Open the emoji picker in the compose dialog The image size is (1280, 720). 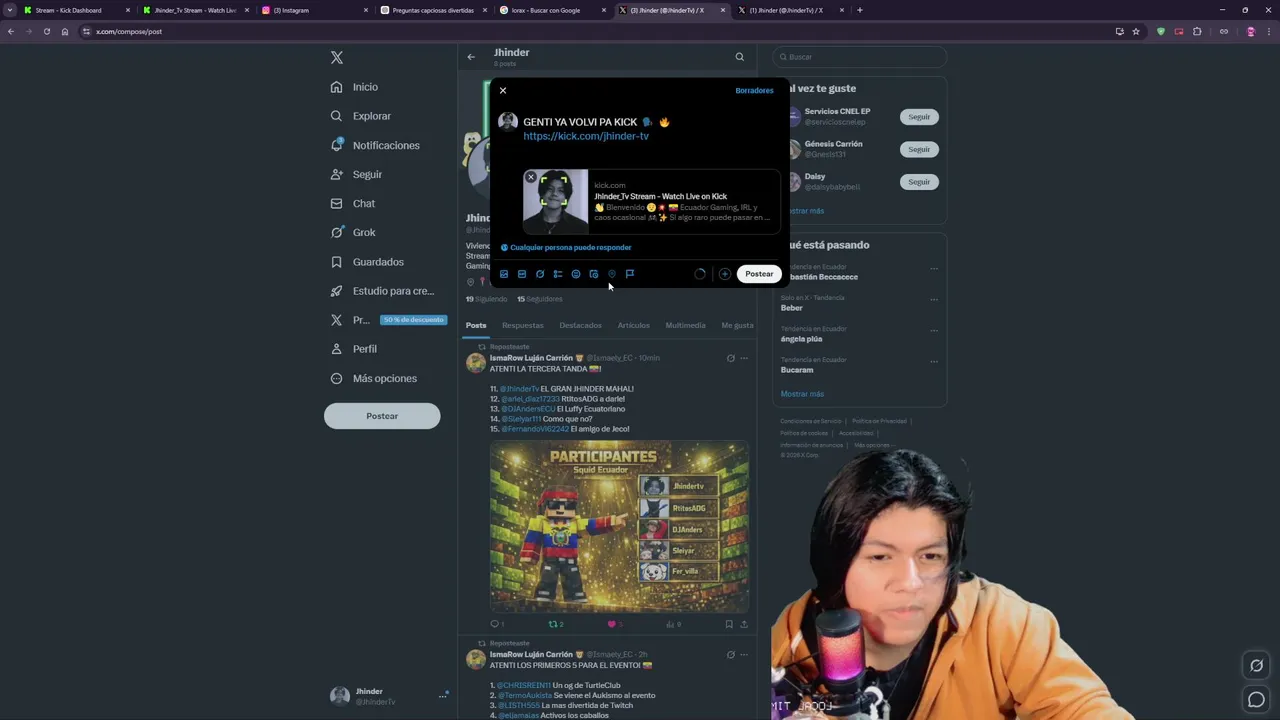pyautogui.click(x=576, y=274)
